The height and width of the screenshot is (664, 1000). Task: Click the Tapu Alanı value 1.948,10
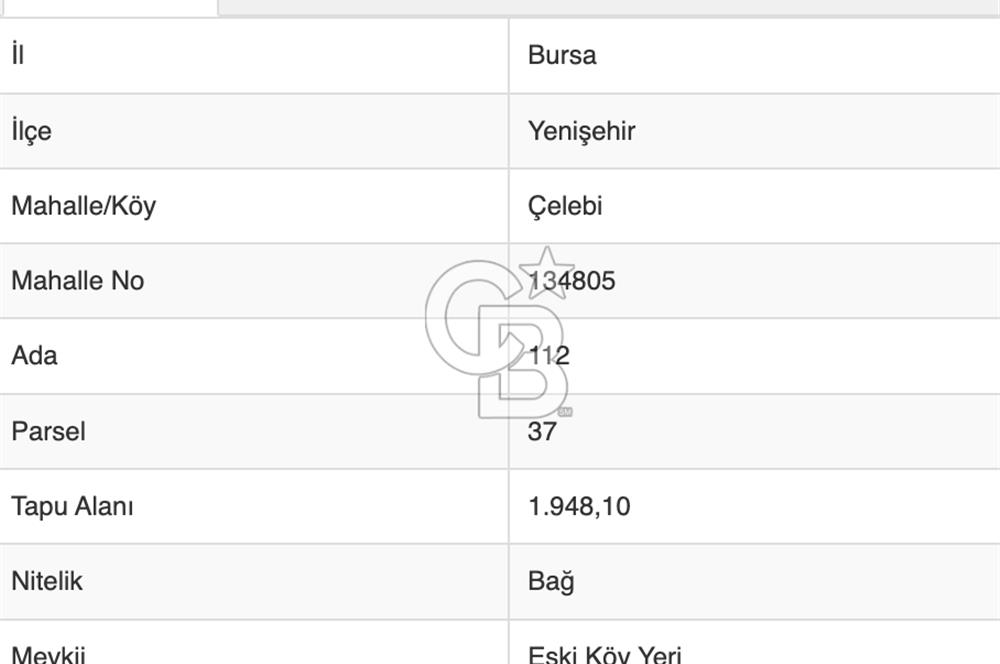tap(578, 506)
